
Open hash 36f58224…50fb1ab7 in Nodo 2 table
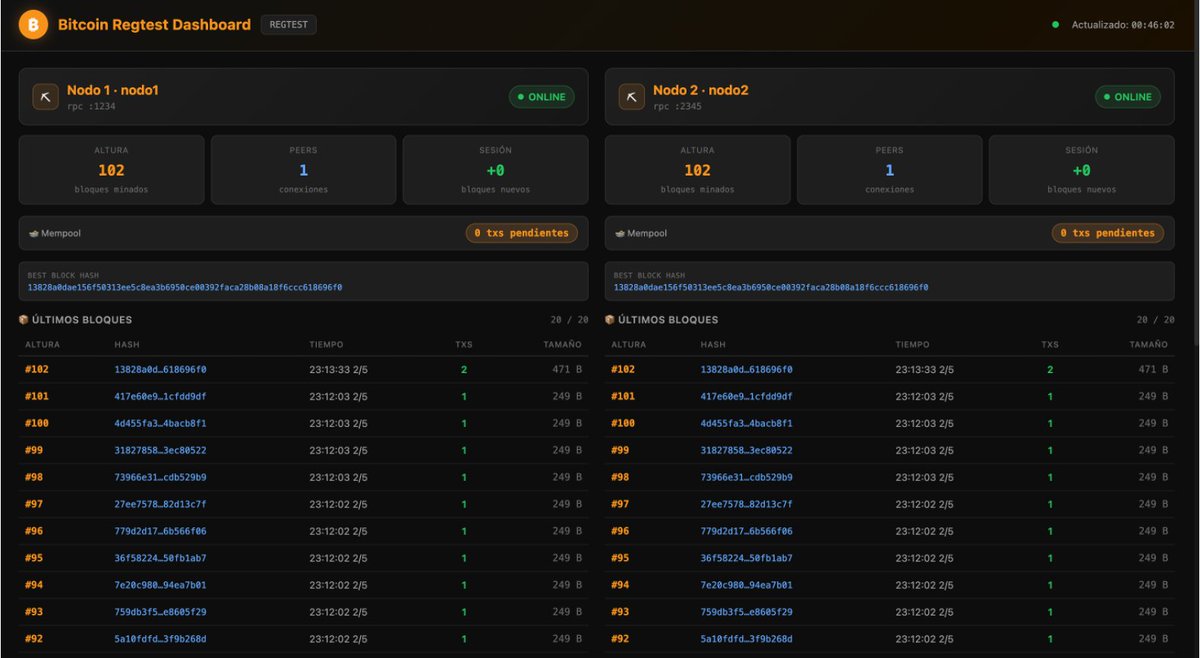(x=746, y=558)
